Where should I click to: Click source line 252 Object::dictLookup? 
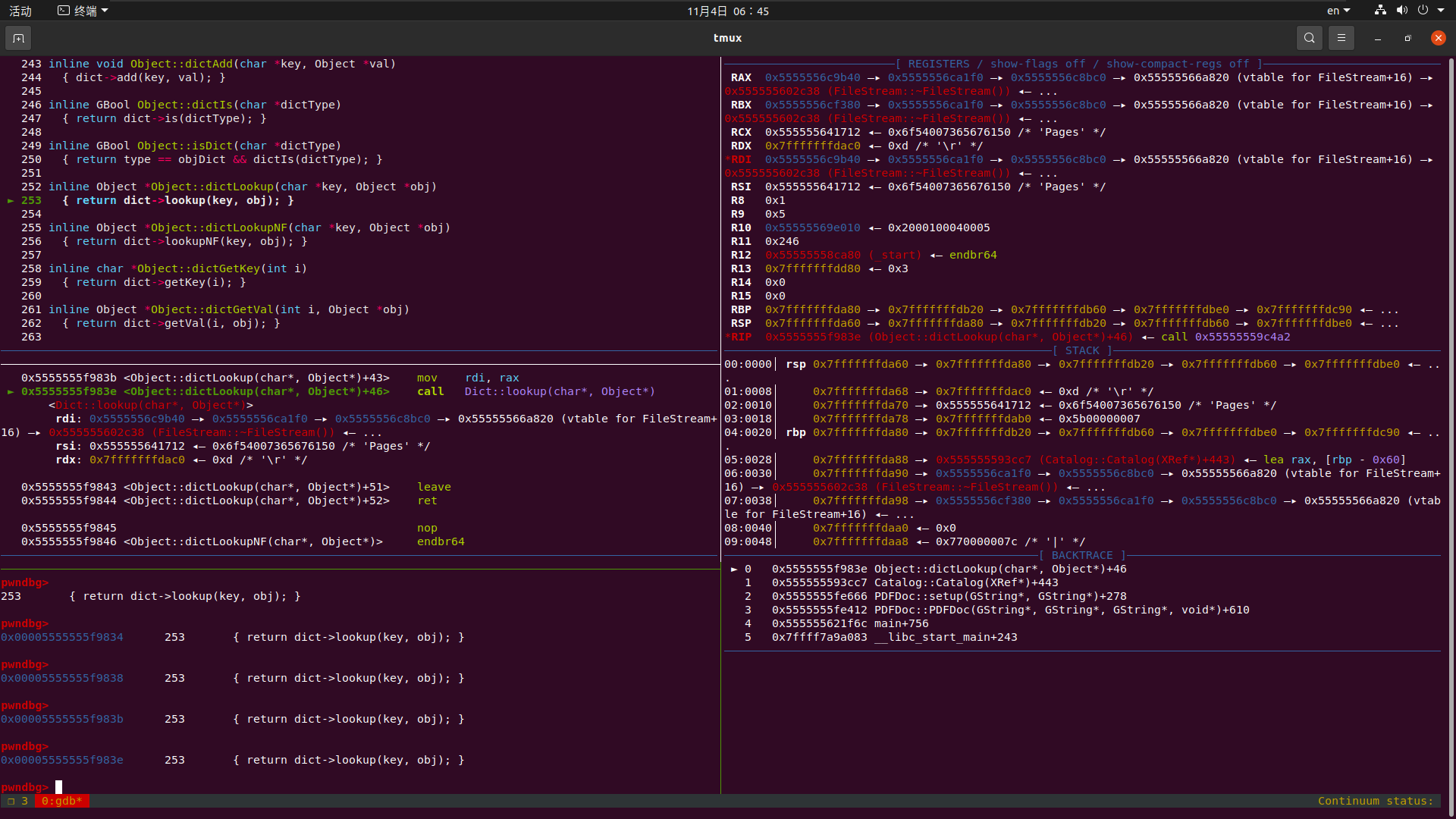click(x=243, y=187)
